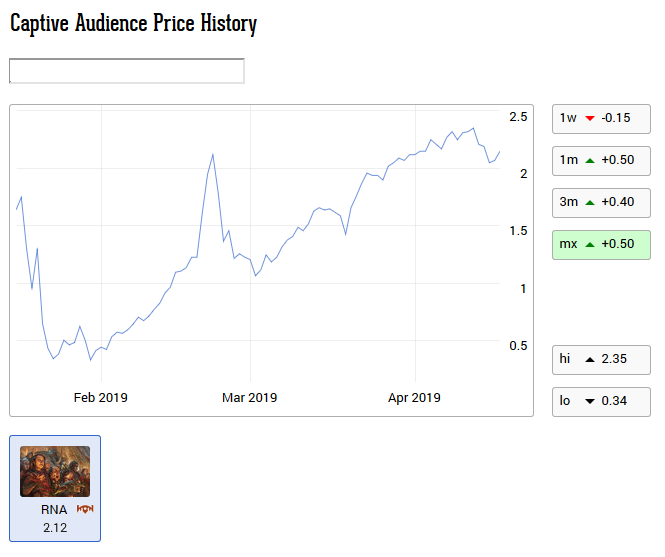Click the black down arrow beside lo
The image size is (665, 557).
590,401
